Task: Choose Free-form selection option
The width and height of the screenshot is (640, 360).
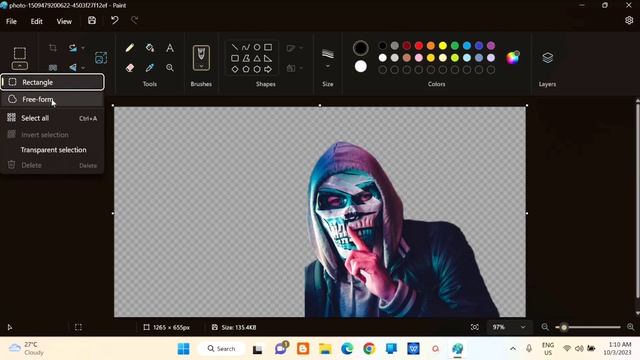Action: click(52, 99)
